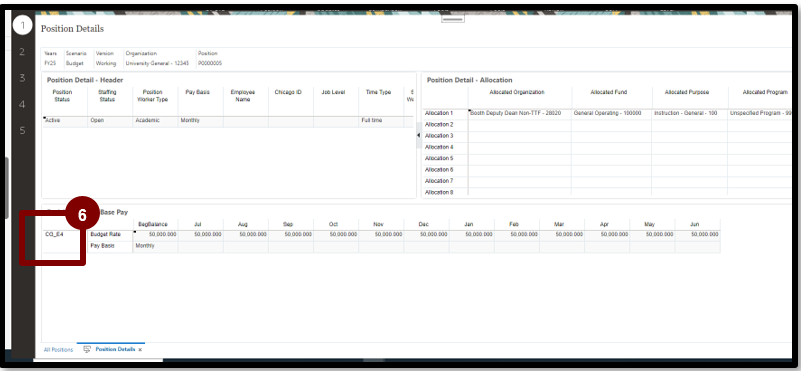Click the Allocated Program column header
This screenshot has height=371, width=801.
point(765,92)
